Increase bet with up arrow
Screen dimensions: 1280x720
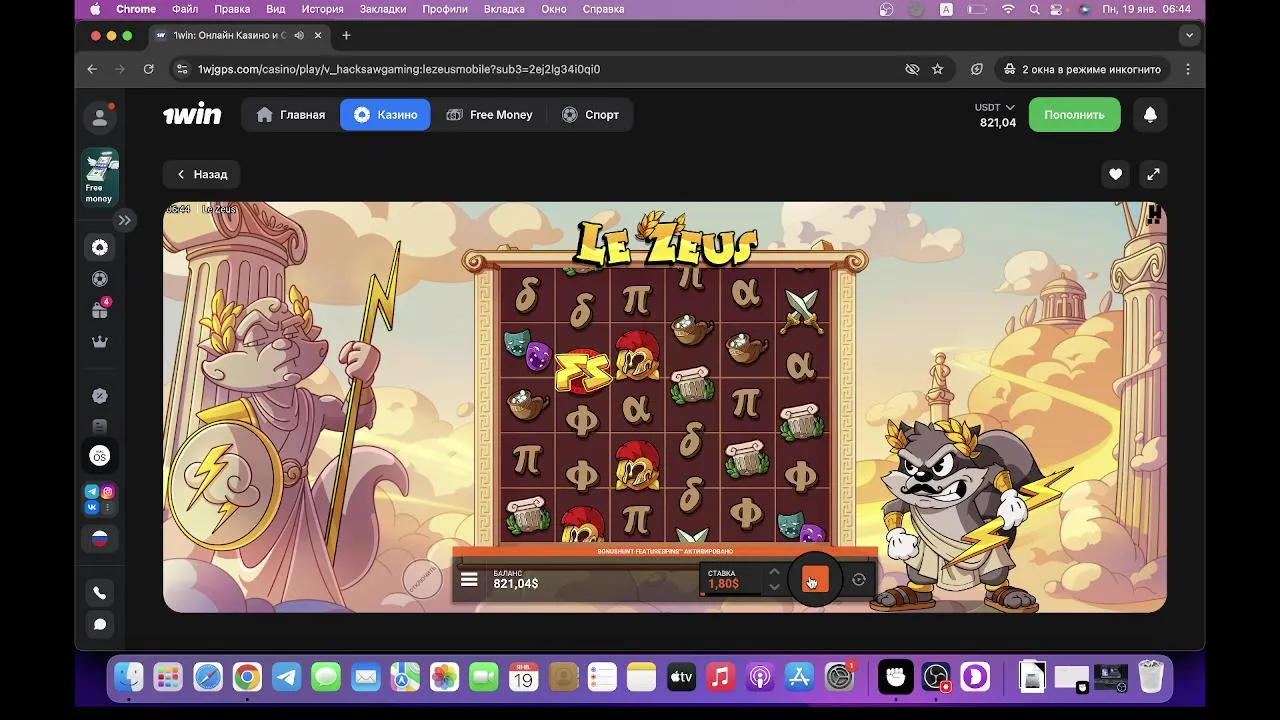(773, 572)
